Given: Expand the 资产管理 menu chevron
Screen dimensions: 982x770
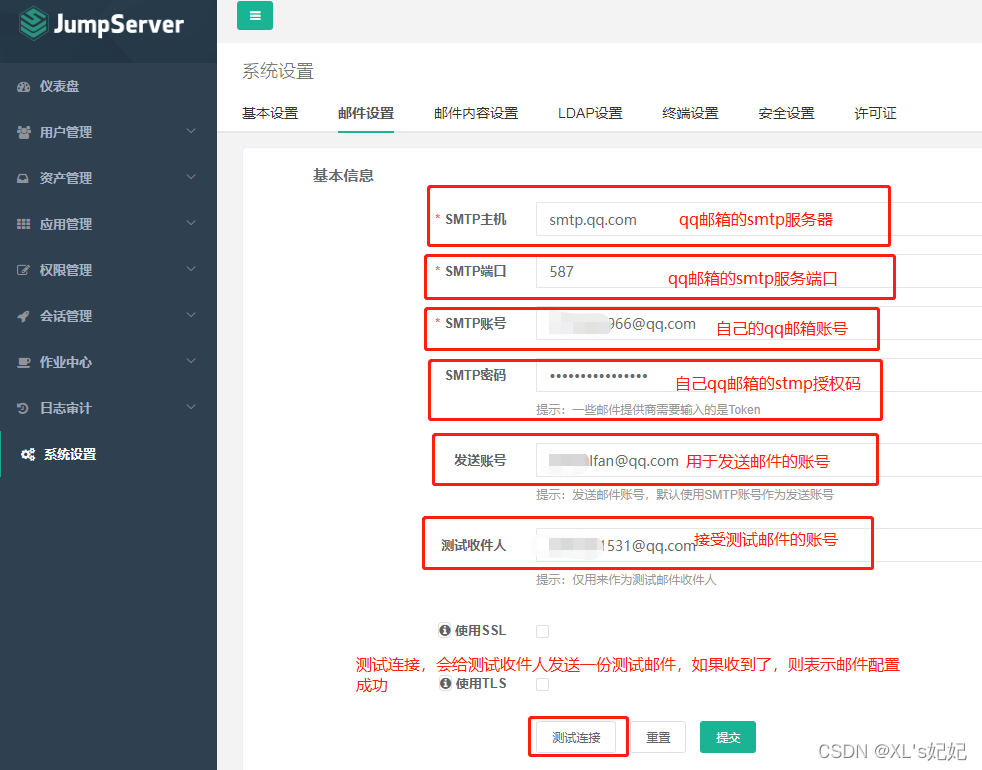Looking at the screenshot, I should tap(191, 177).
